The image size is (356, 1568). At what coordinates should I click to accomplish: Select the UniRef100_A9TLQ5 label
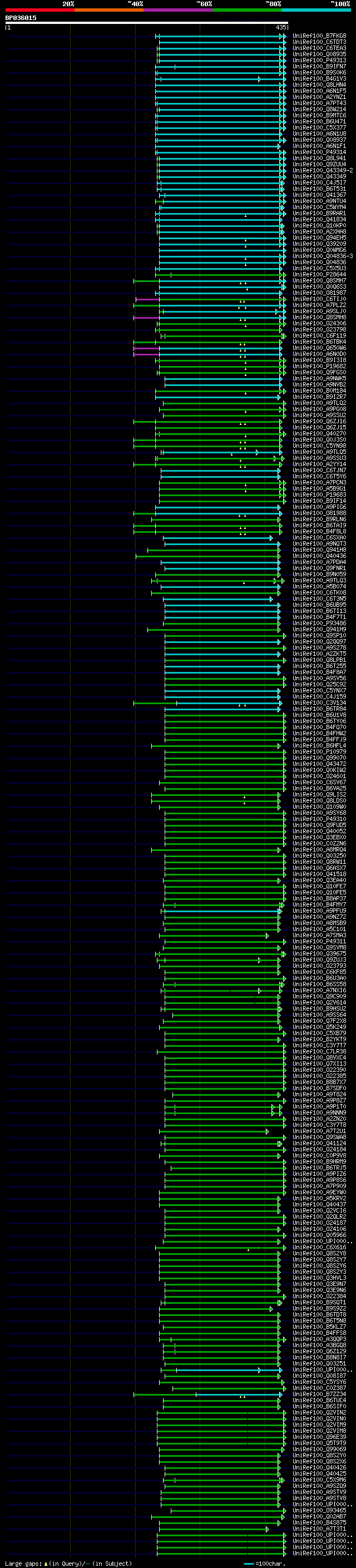pyautogui.click(x=319, y=452)
